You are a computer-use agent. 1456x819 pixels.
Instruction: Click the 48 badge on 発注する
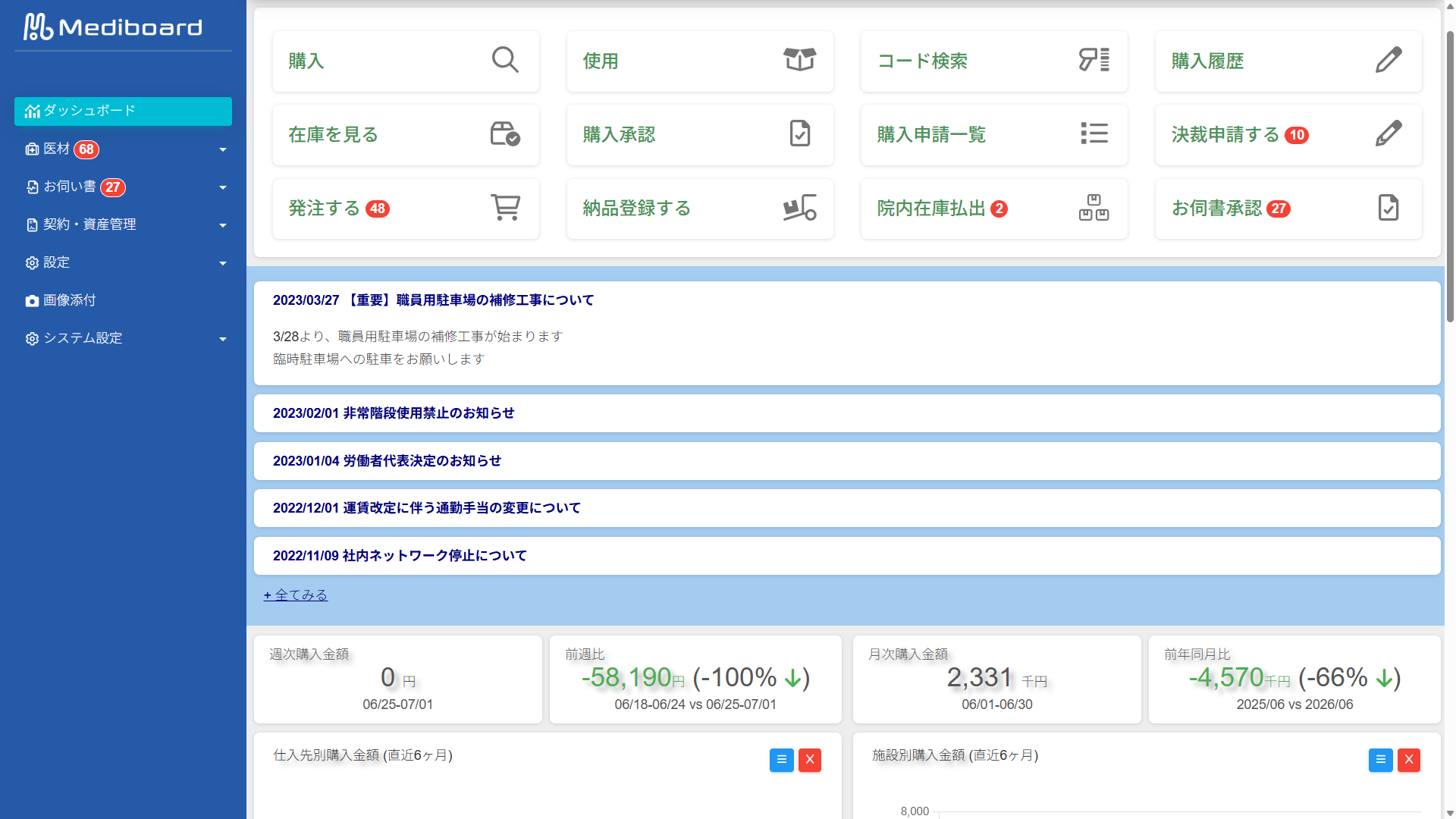tap(378, 209)
